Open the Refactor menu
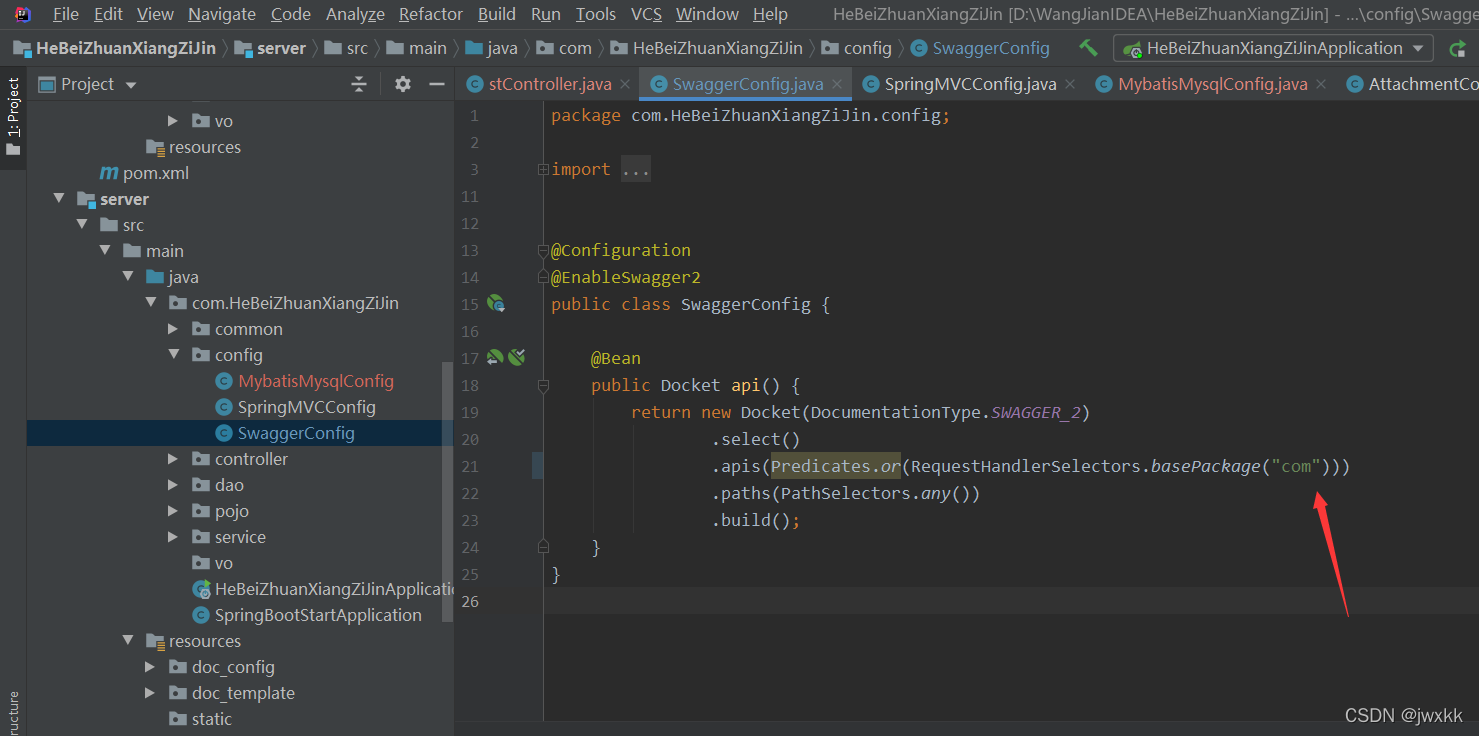1479x736 pixels. coord(430,14)
